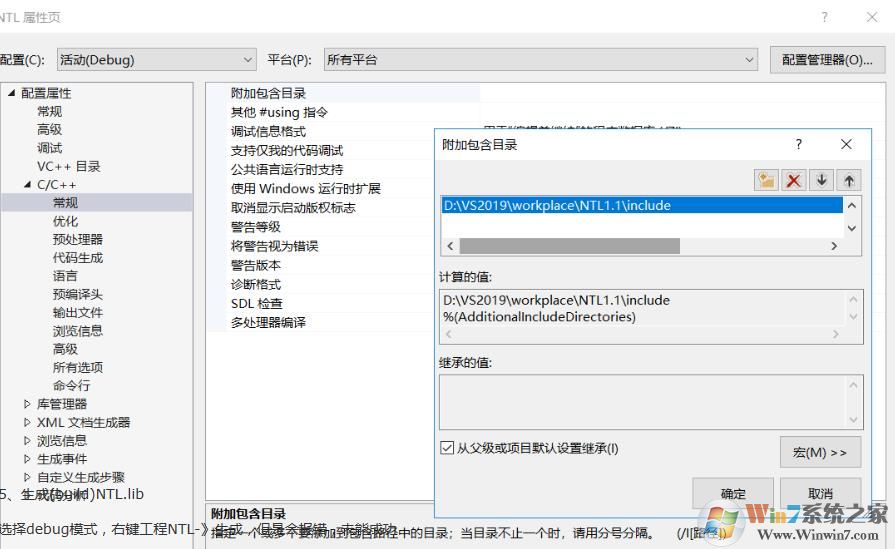Expand the 浏览信息 top-level node arrow
Image resolution: width=895 pixels, height=549 pixels.
(27, 441)
